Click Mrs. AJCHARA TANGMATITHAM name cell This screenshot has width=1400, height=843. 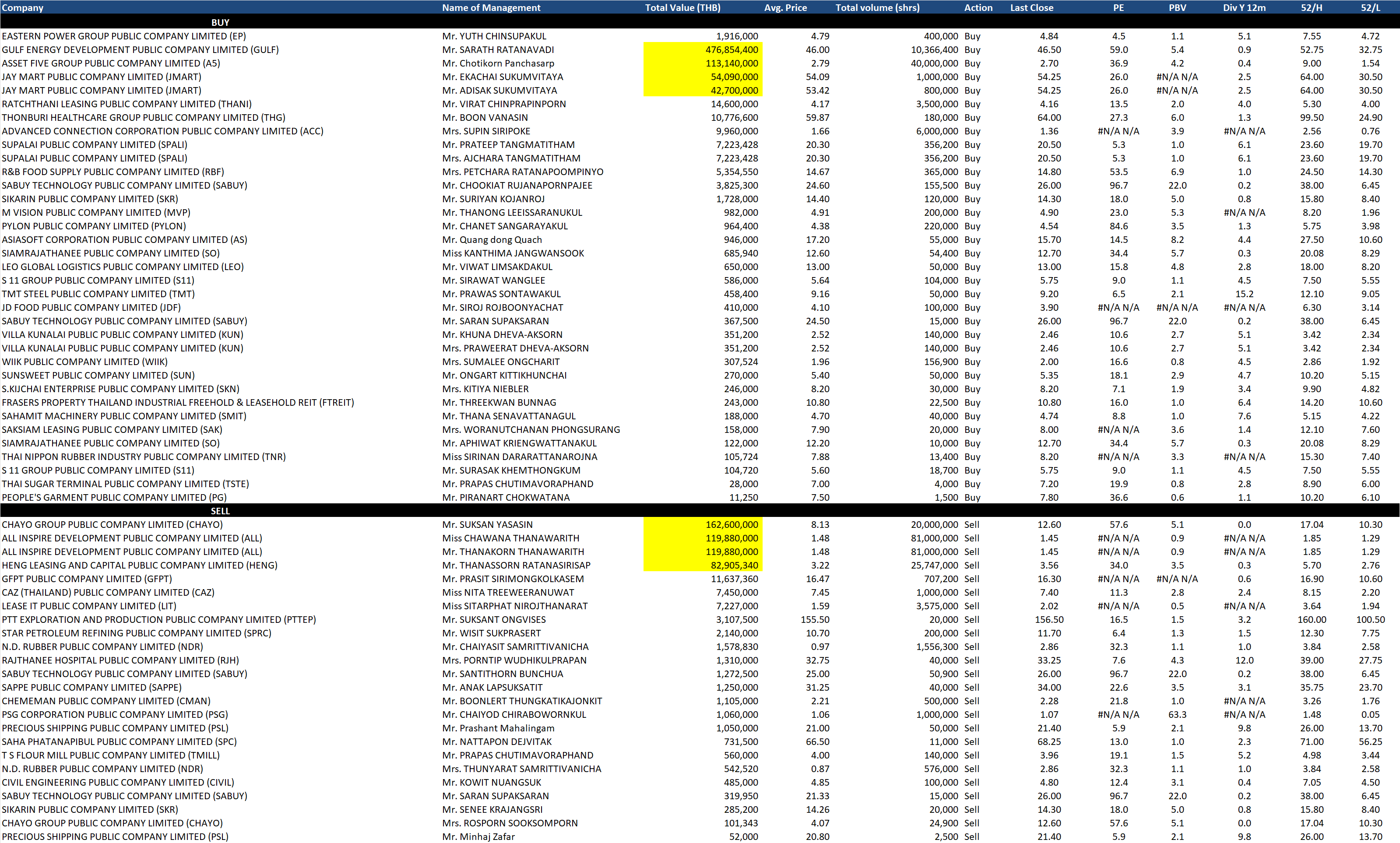point(511,158)
